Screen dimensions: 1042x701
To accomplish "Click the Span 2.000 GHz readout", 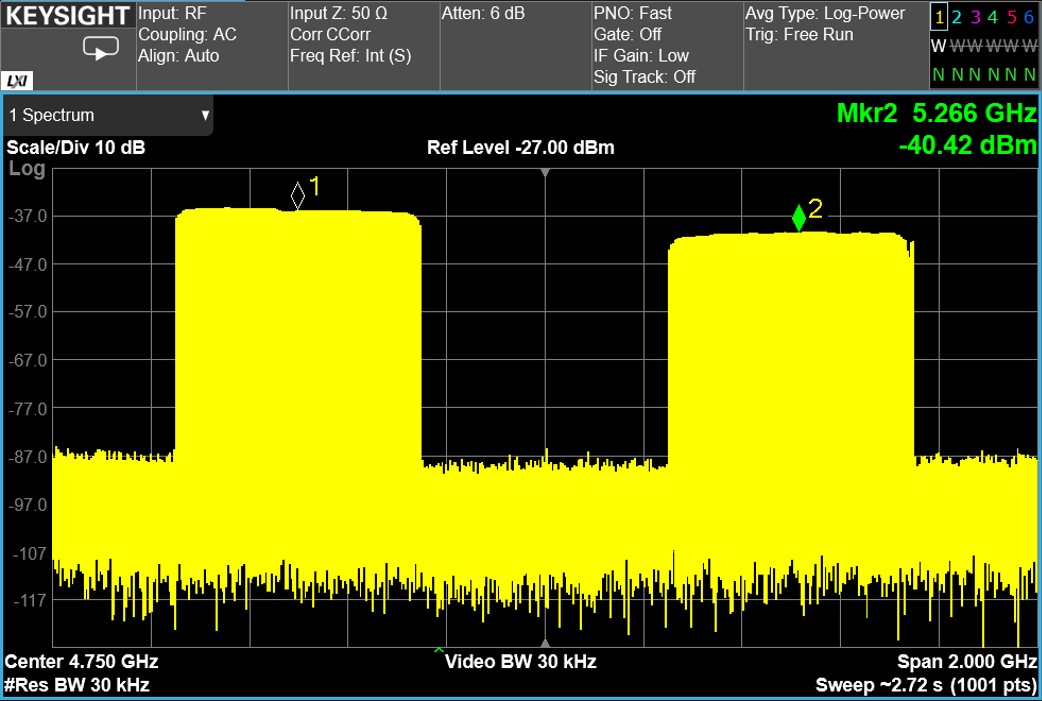I will point(968,662).
